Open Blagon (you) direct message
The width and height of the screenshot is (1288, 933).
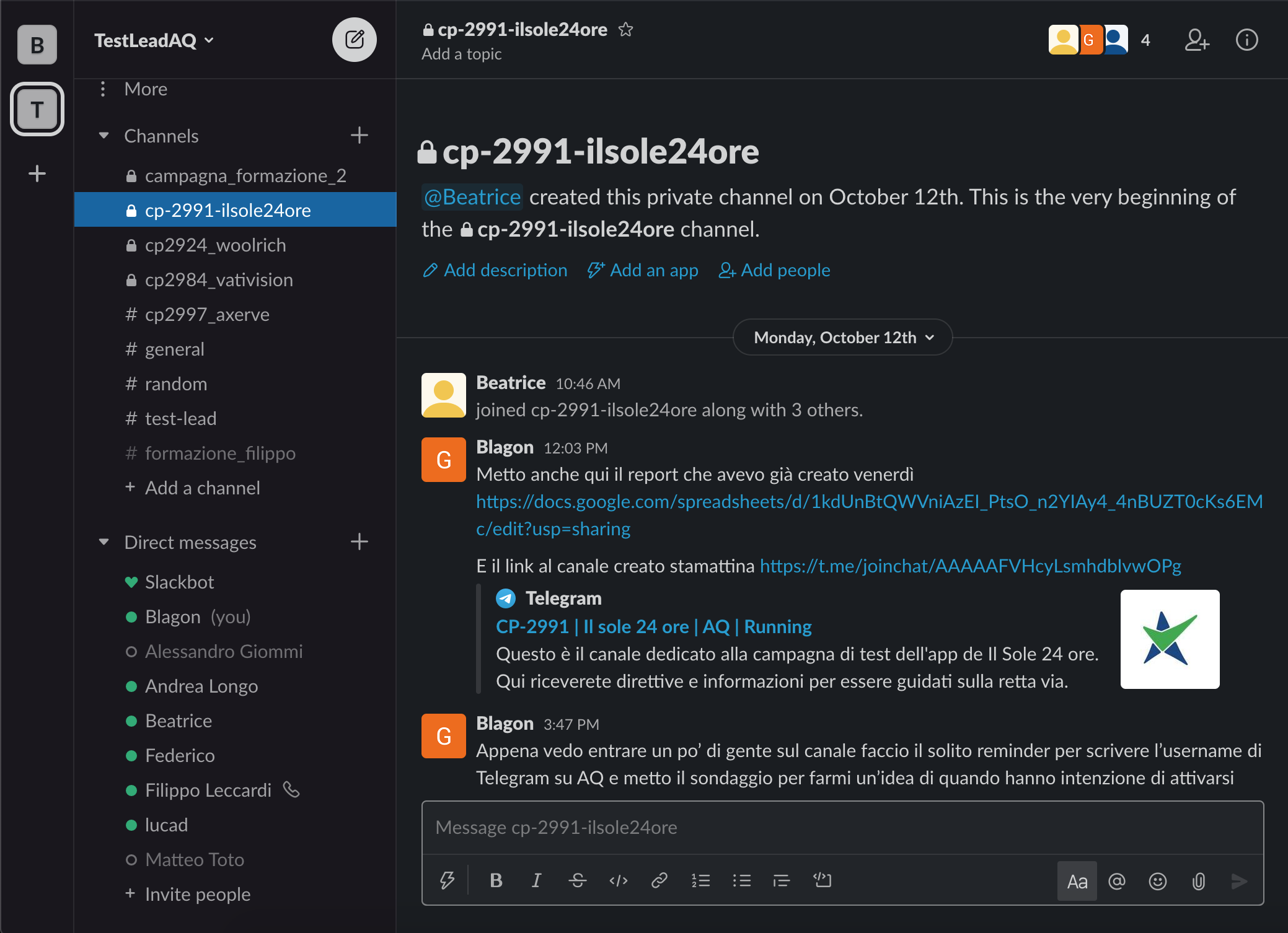pos(236,617)
